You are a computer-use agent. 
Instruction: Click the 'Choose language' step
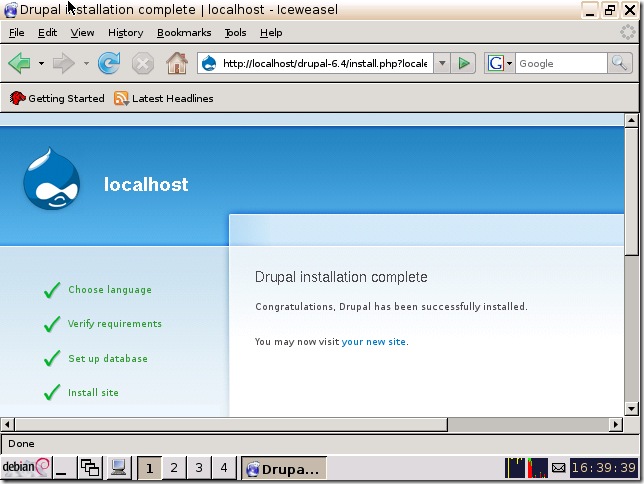pyautogui.click(x=110, y=290)
